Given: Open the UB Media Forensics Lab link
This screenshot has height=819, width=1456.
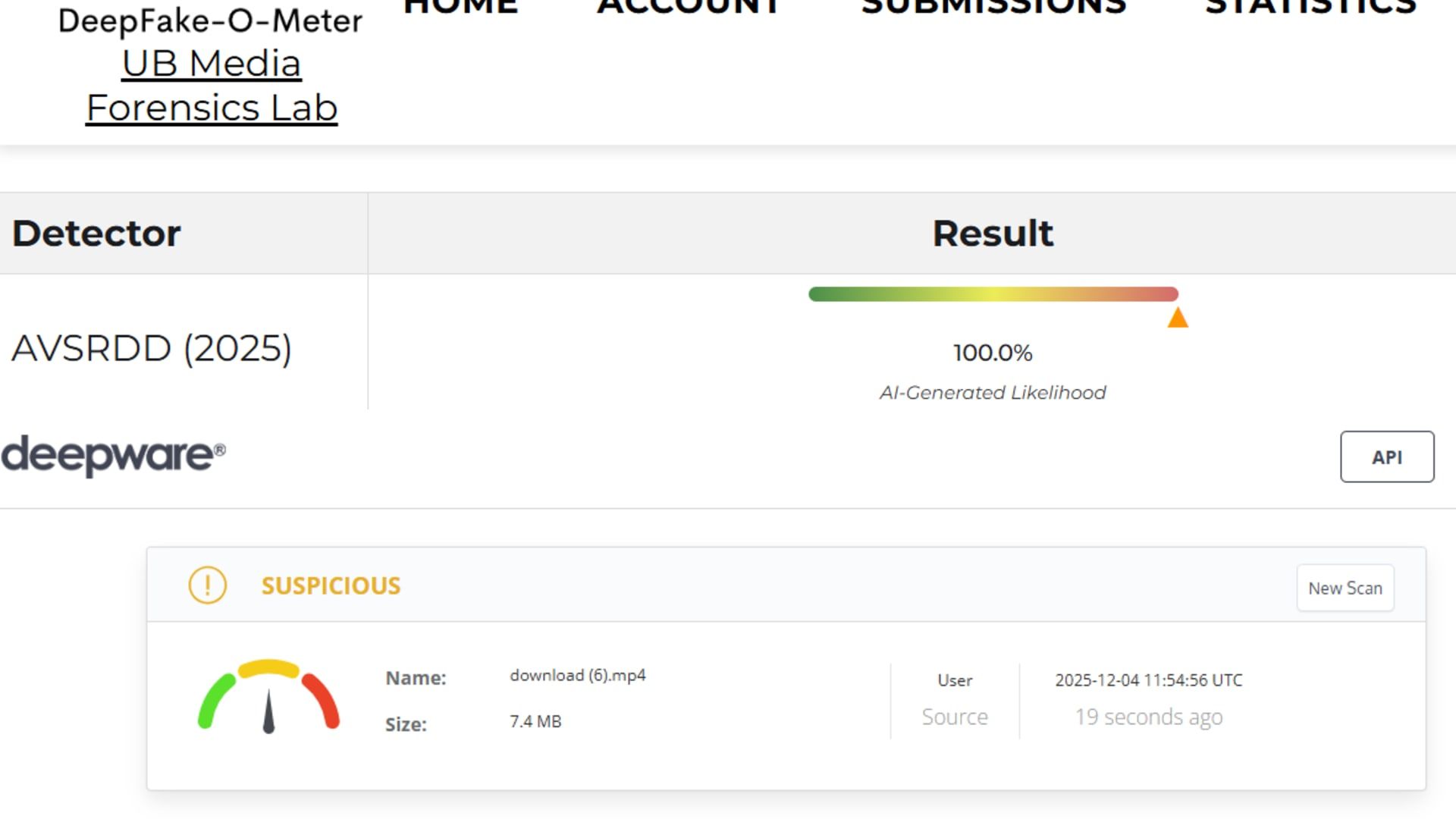Looking at the screenshot, I should (x=212, y=86).
